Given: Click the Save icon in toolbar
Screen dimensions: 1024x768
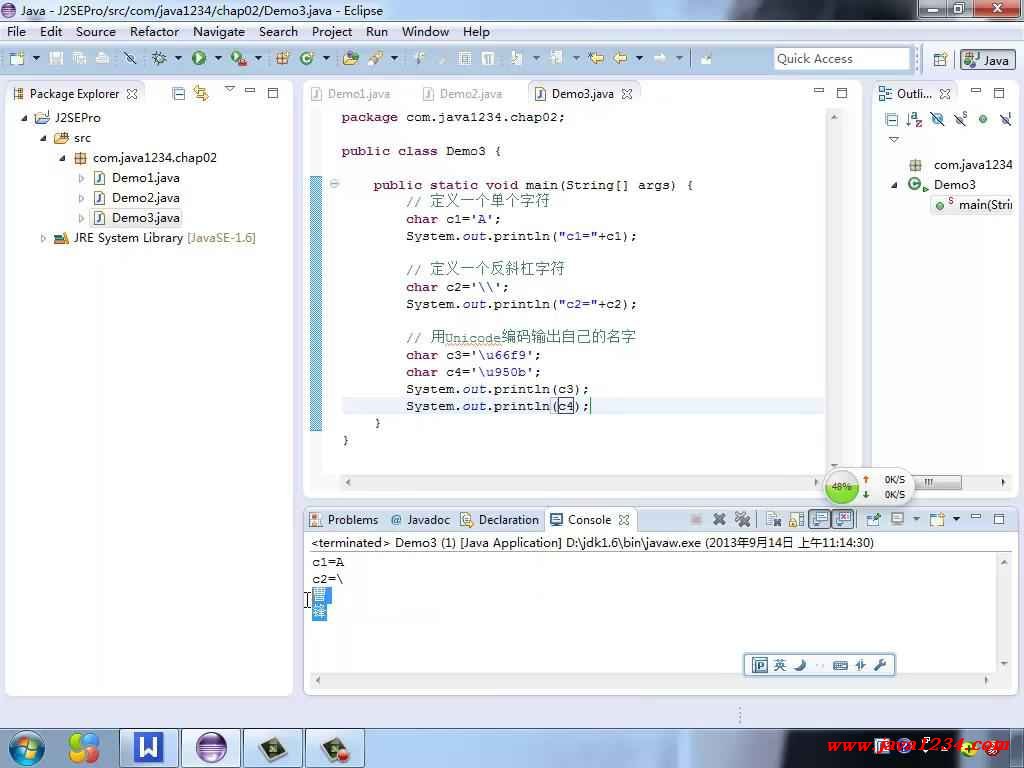Looking at the screenshot, I should tap(56, 59).
